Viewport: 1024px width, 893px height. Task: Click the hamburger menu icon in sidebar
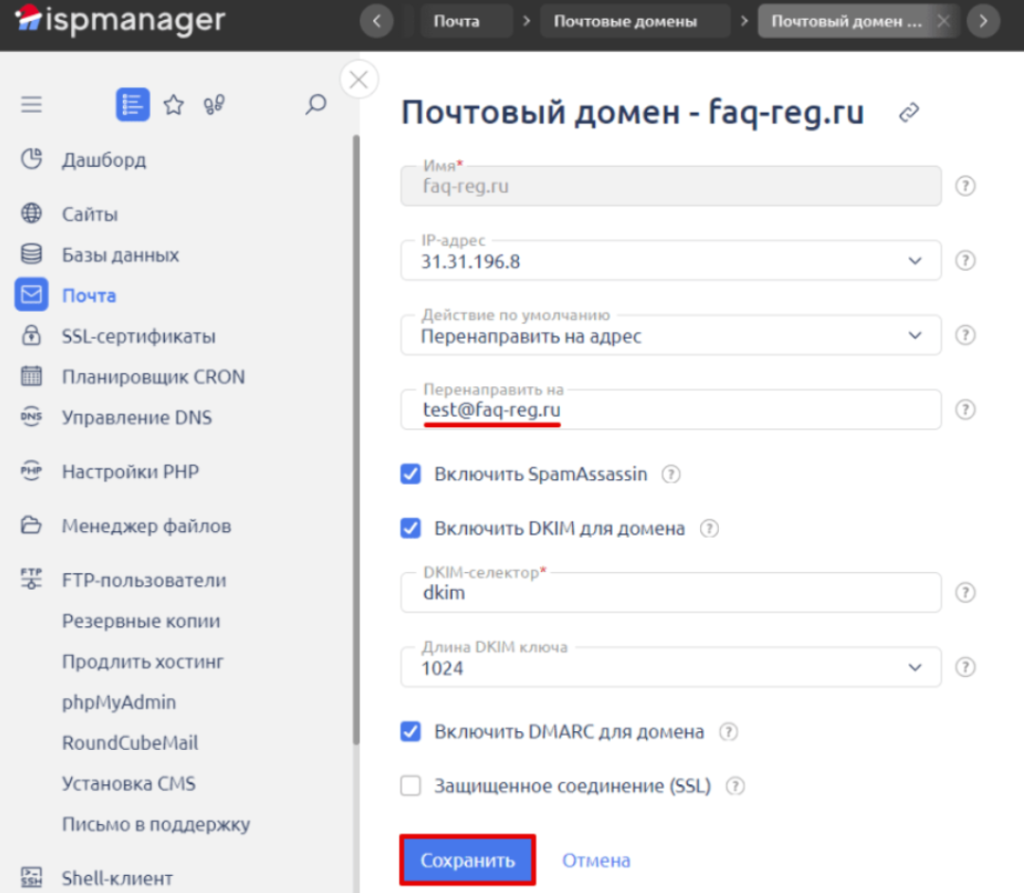32,105
